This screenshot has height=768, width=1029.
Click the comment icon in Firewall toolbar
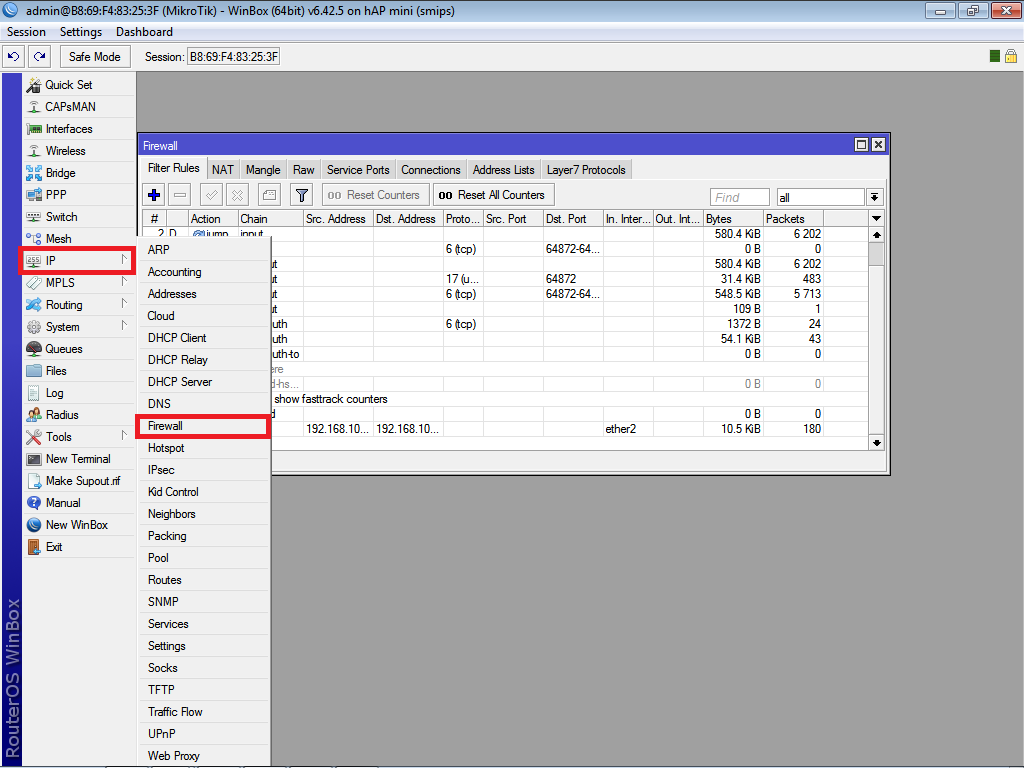click(x=269, y=195)
